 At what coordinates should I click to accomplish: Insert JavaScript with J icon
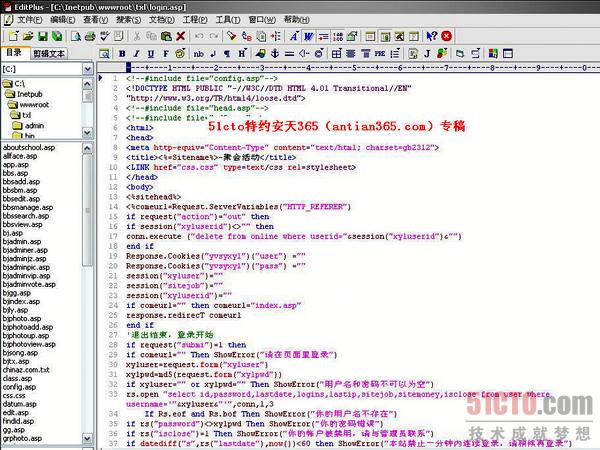coord(427,54)
